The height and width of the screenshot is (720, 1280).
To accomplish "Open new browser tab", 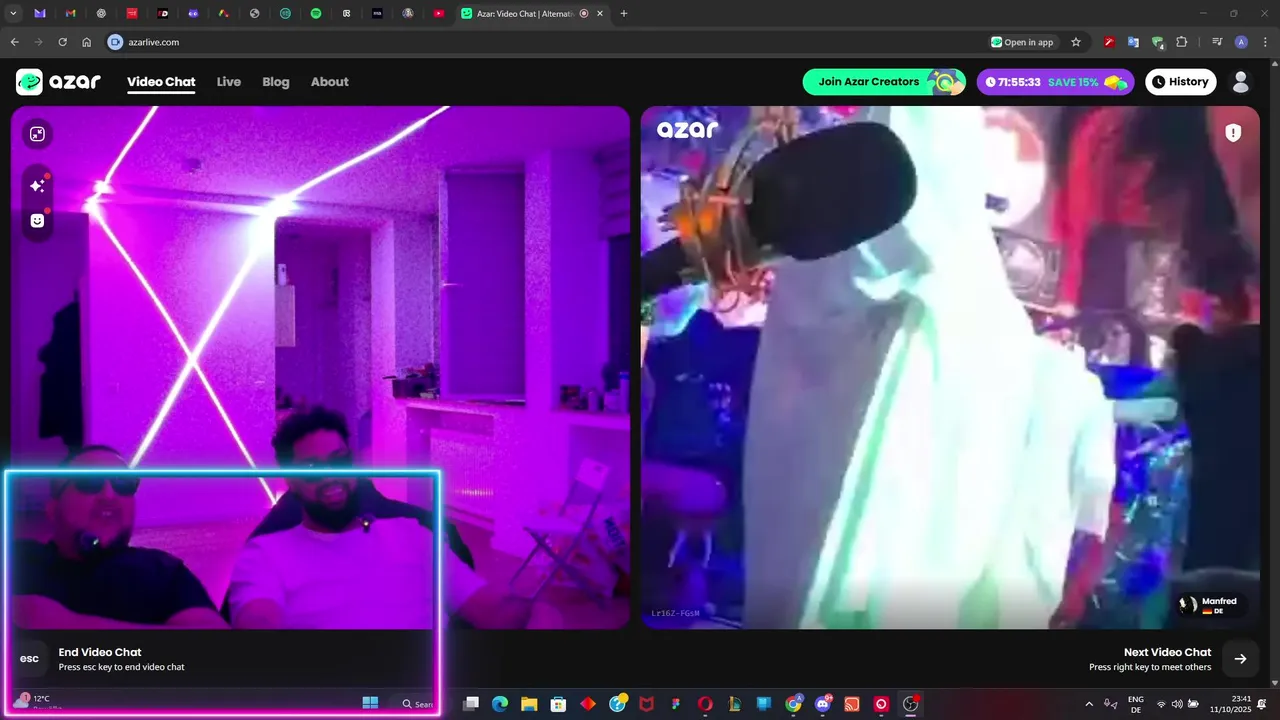I will pos(624,14).
